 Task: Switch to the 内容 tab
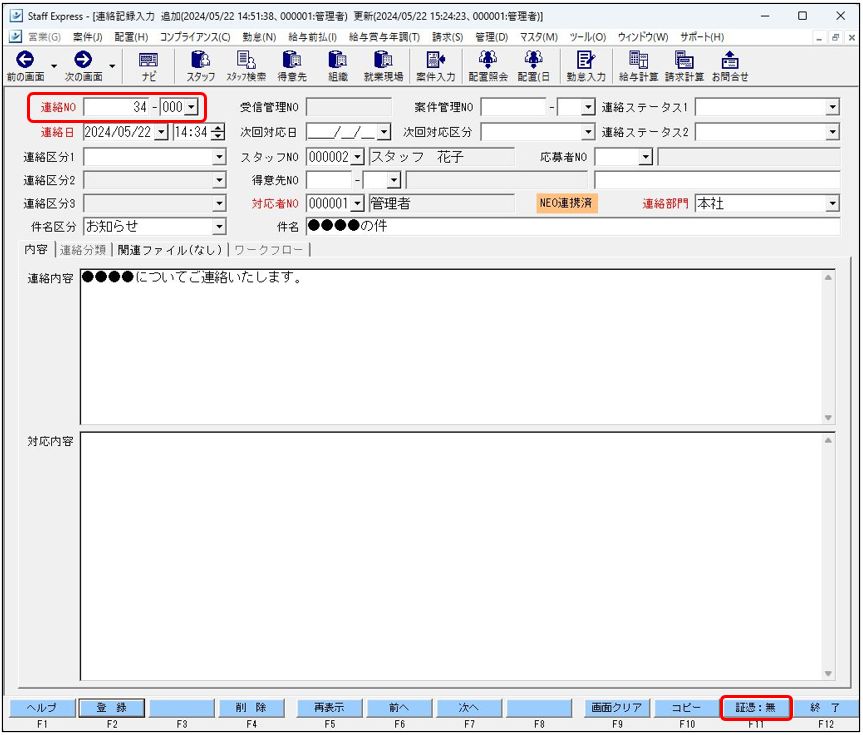(36, 249)
